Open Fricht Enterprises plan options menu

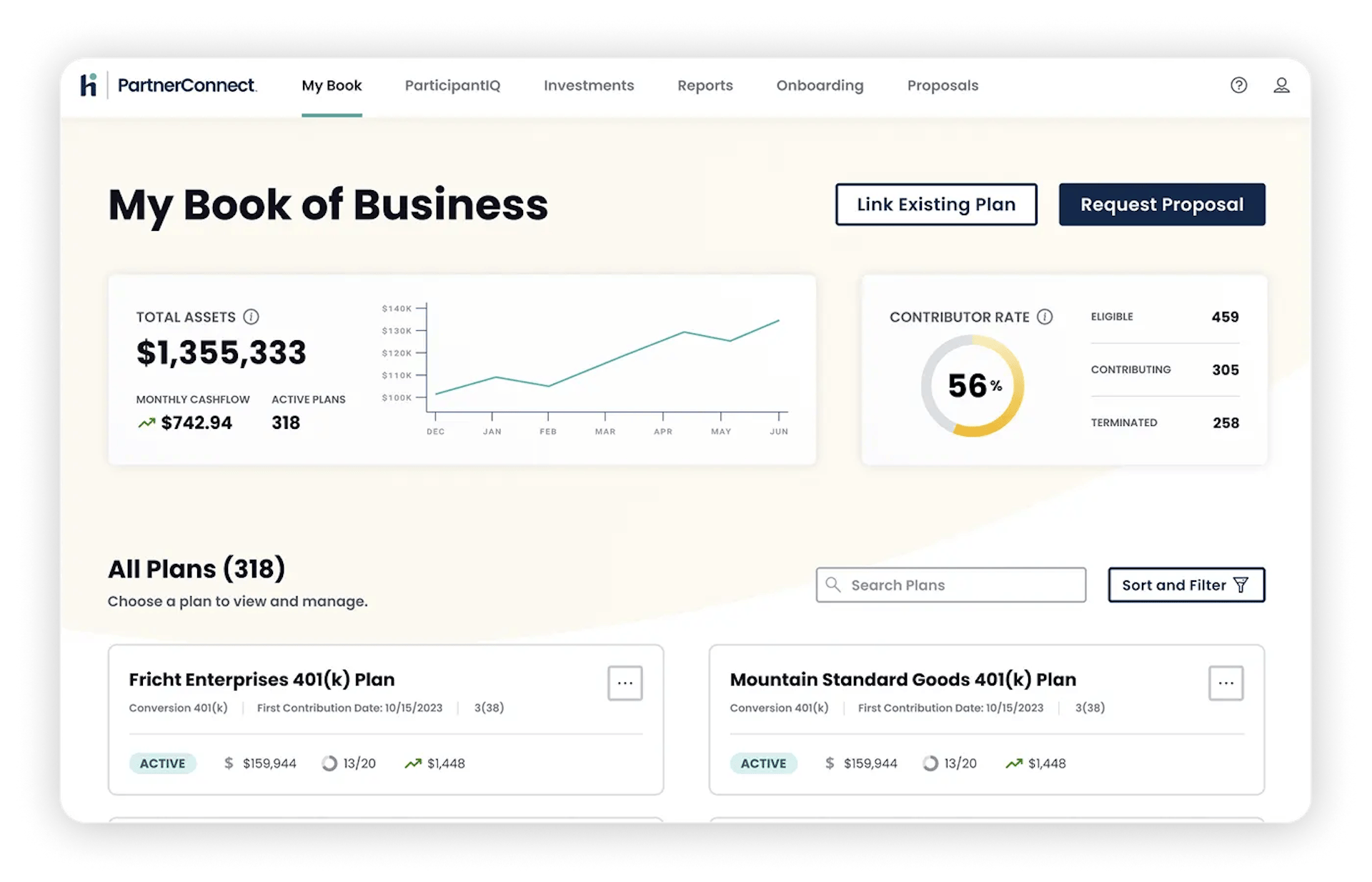click(625, 683)
